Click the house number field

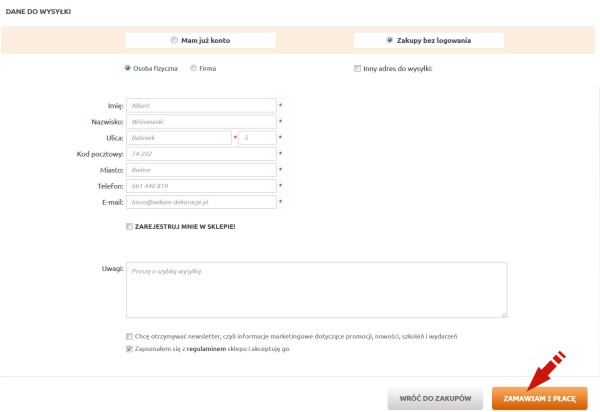[x=257, y=137]
